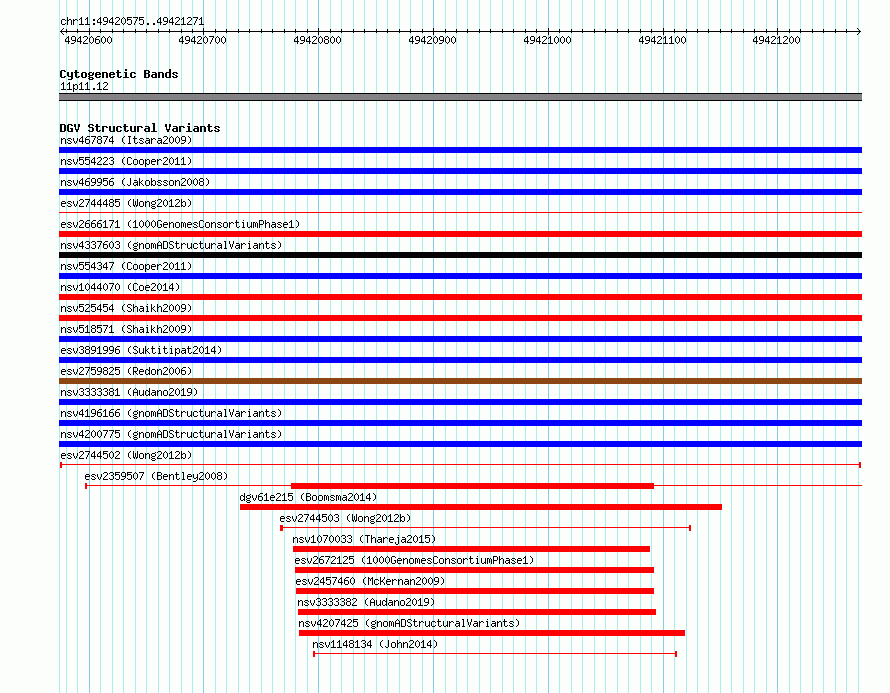Select esv2744503 (Wong2012b) label
The height and width of the screenshot is (693, 890).
tap(345, 518)
